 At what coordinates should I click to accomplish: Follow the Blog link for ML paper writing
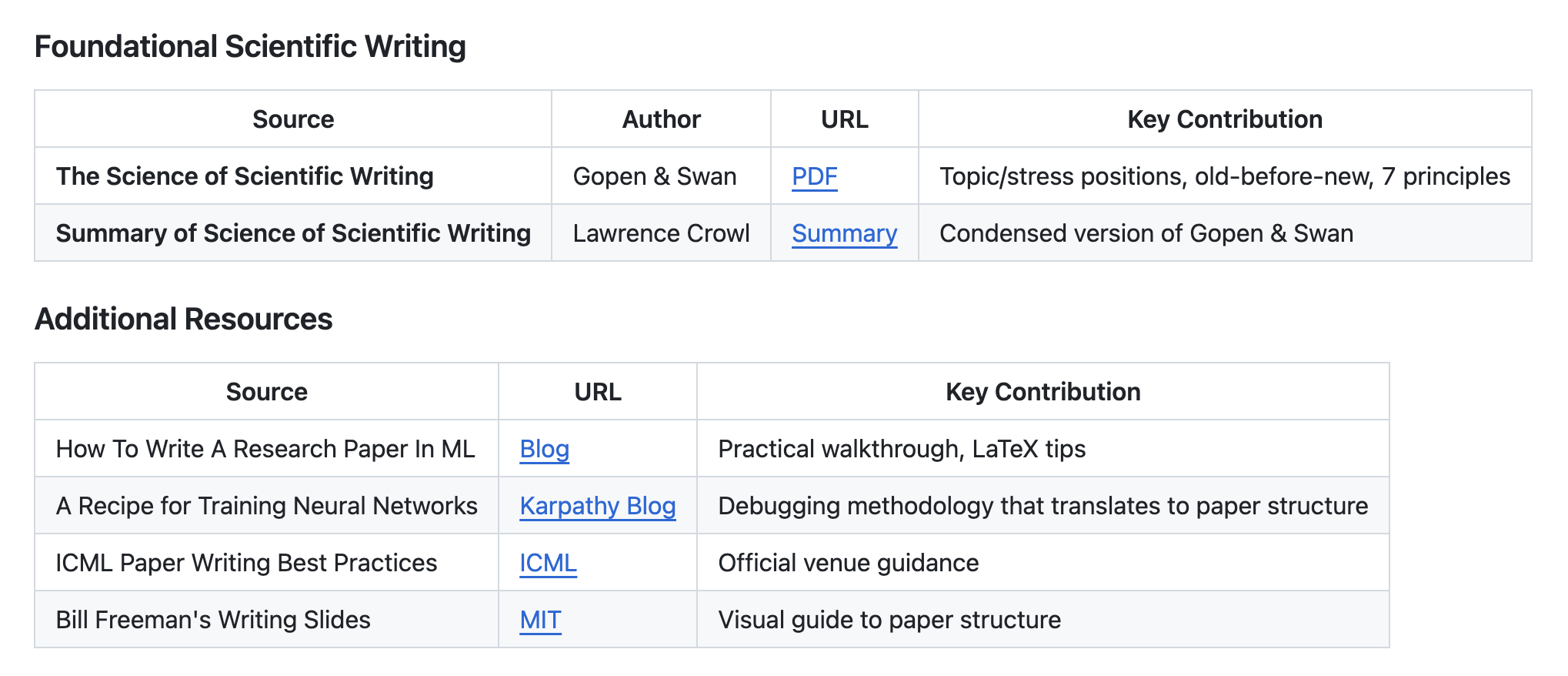click(544, 449)
